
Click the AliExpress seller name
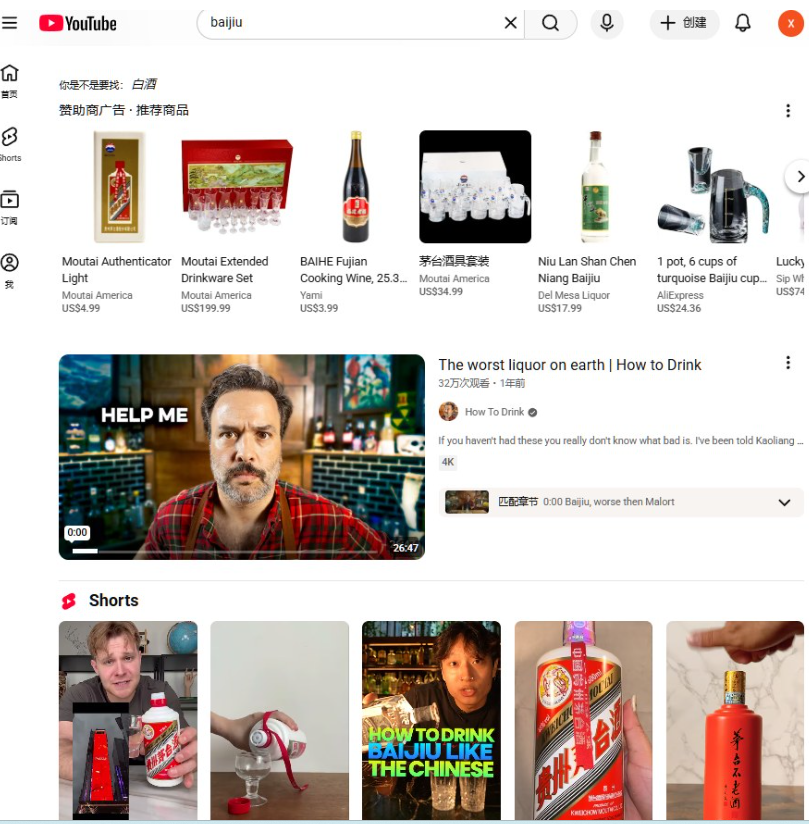(680, 295)
